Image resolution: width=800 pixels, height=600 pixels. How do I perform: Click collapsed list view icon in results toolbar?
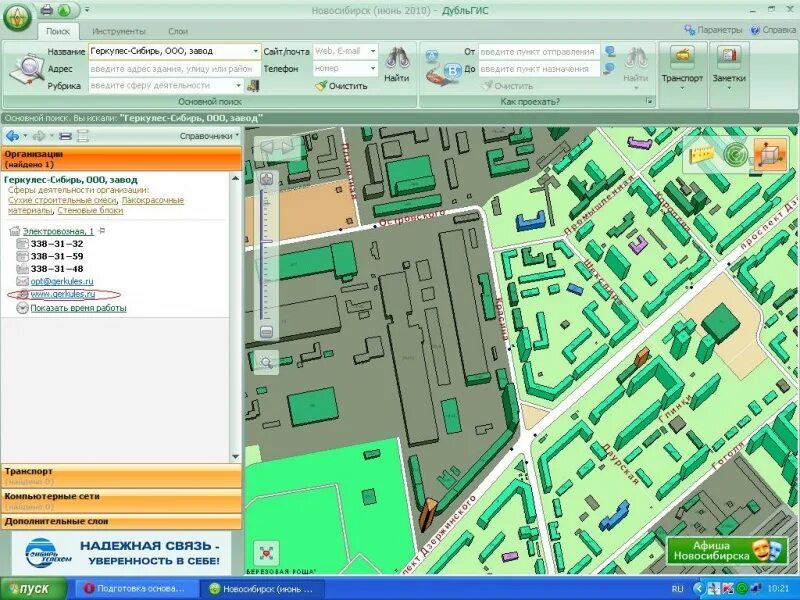click(65, 136)
